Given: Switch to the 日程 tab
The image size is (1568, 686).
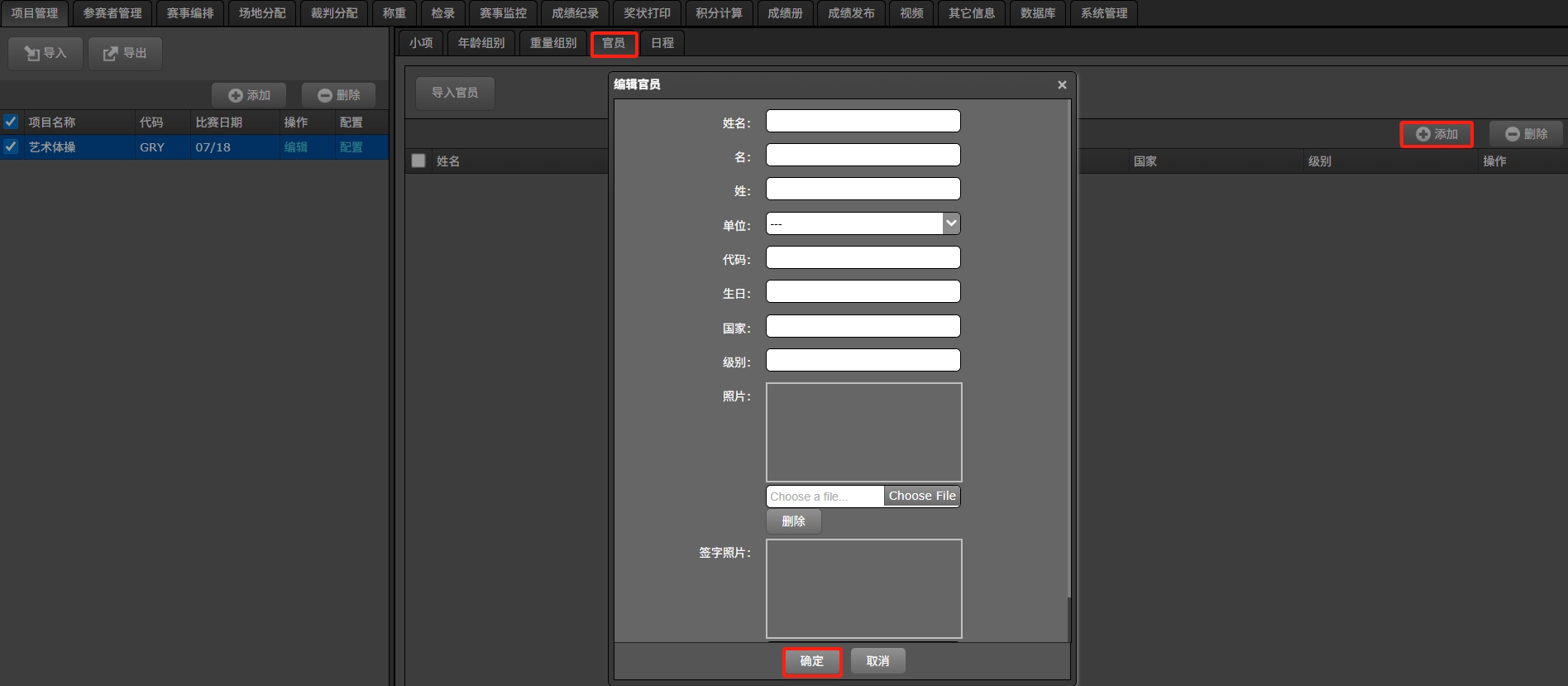Looking at the screenshot, I should click(662, 43).
